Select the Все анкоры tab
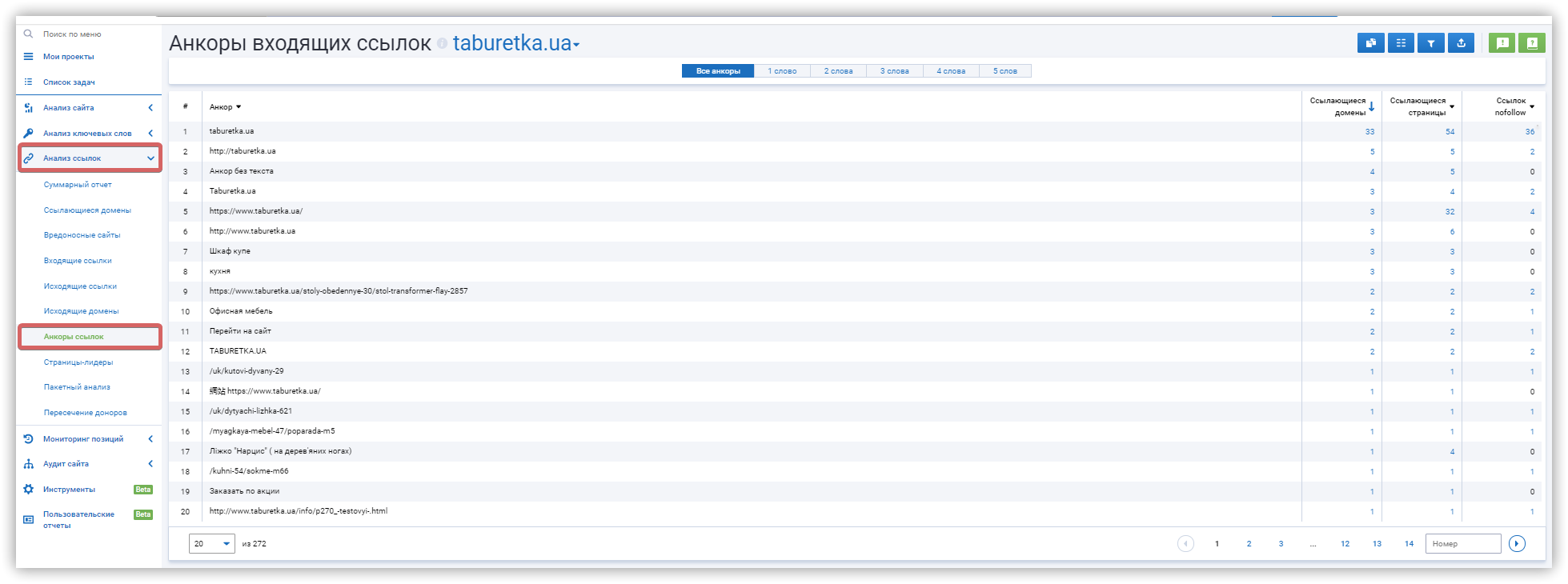 pyautogui.click(x=718, y=71)
